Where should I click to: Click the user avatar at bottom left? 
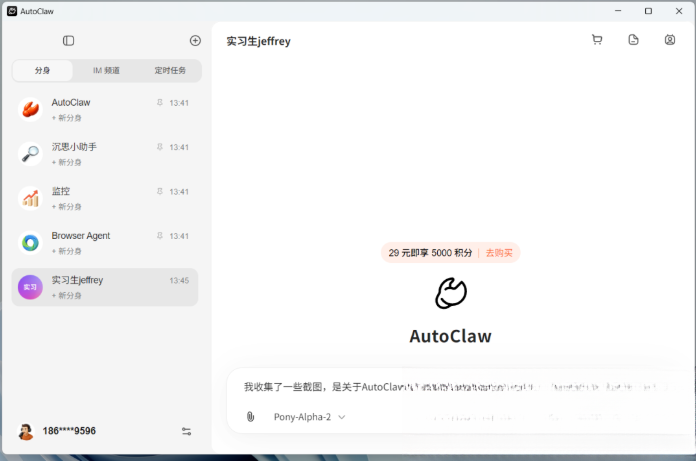pyautogui.click(x=26, y=431)
